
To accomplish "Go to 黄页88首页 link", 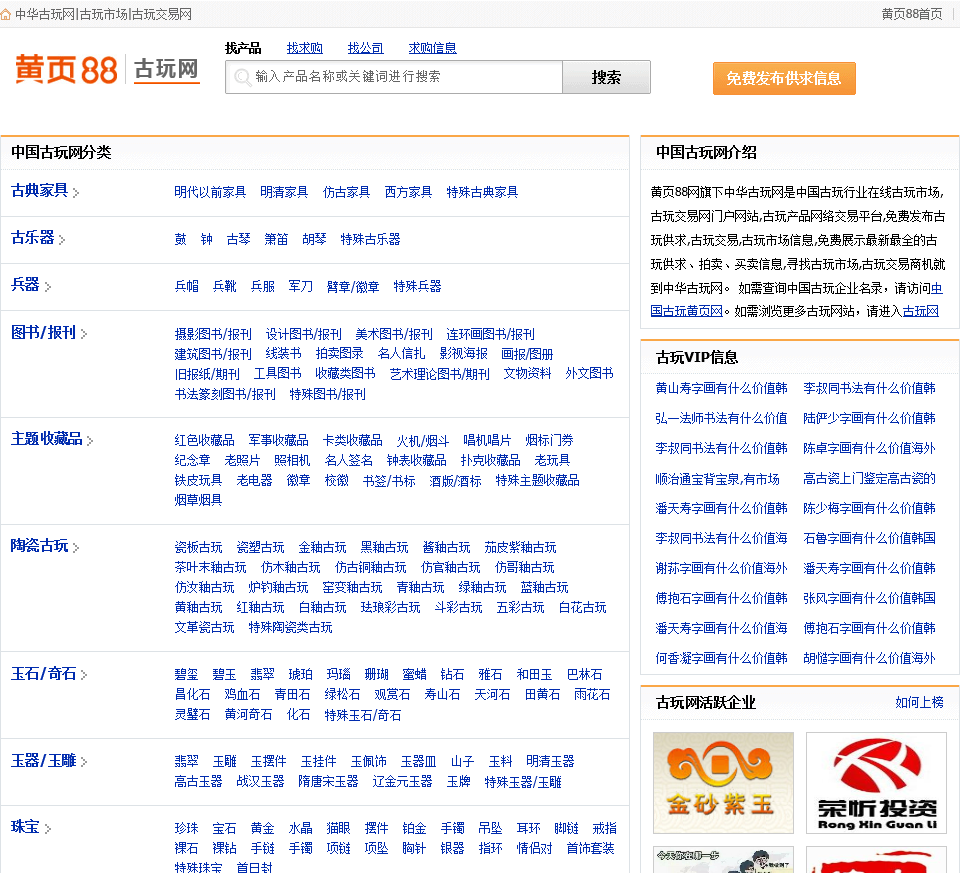I will click(912, 14).
